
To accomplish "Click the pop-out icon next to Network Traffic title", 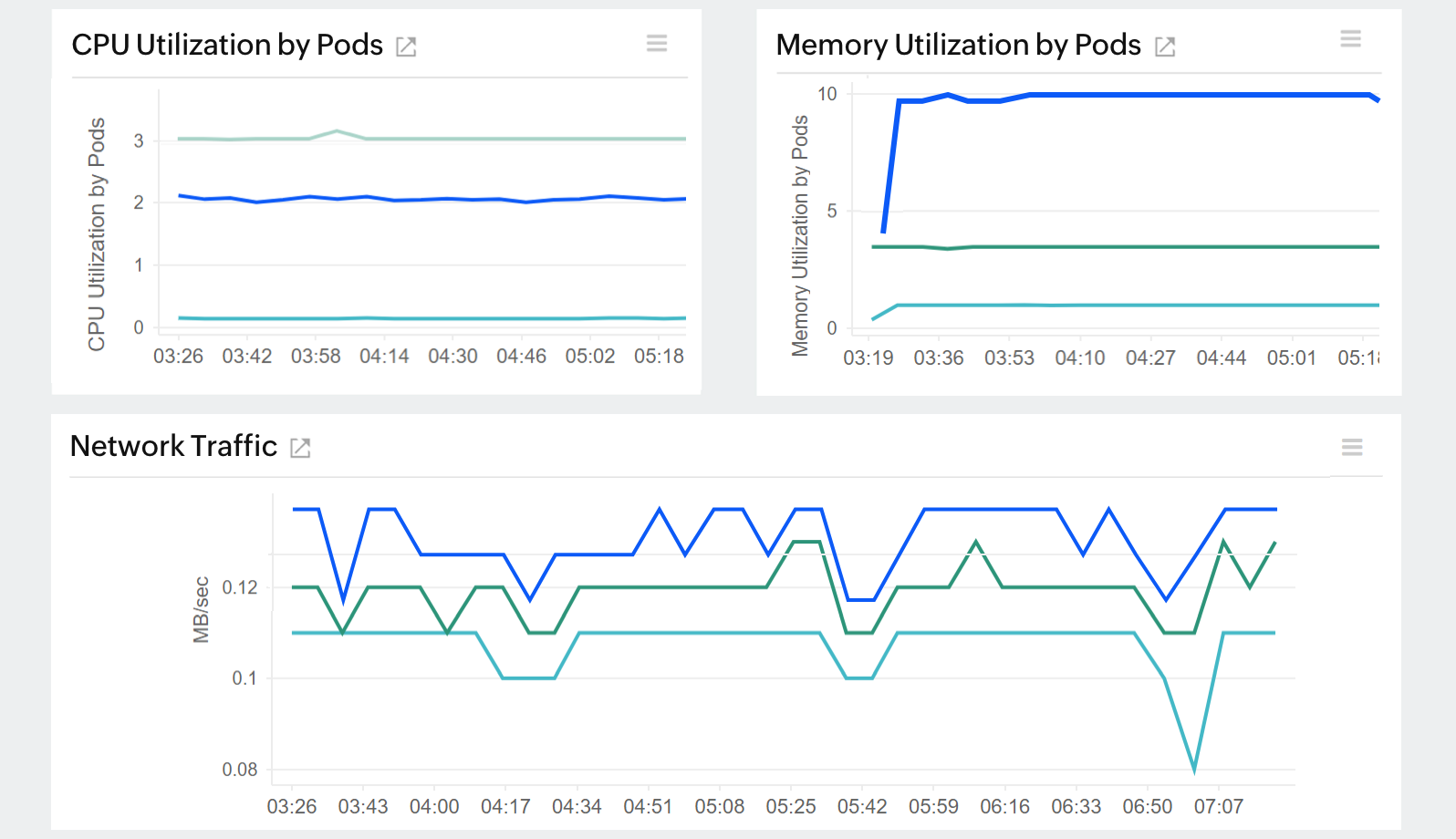I will pos(299,448).
